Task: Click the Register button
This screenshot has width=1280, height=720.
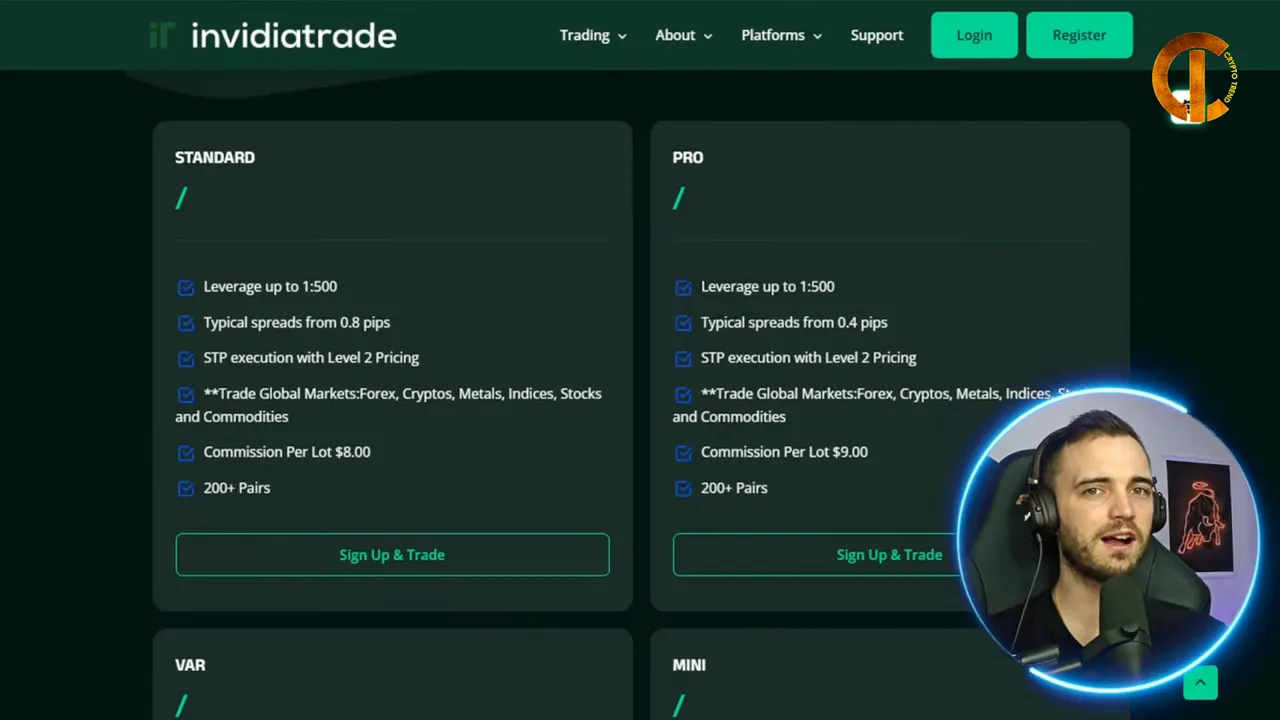Action: [1079, 35]
